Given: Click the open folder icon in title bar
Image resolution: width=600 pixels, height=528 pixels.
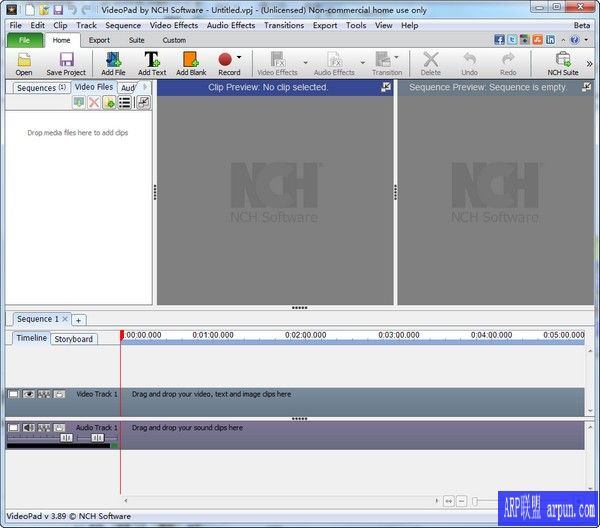Looking at the screenshot, I should click(44, 10).
